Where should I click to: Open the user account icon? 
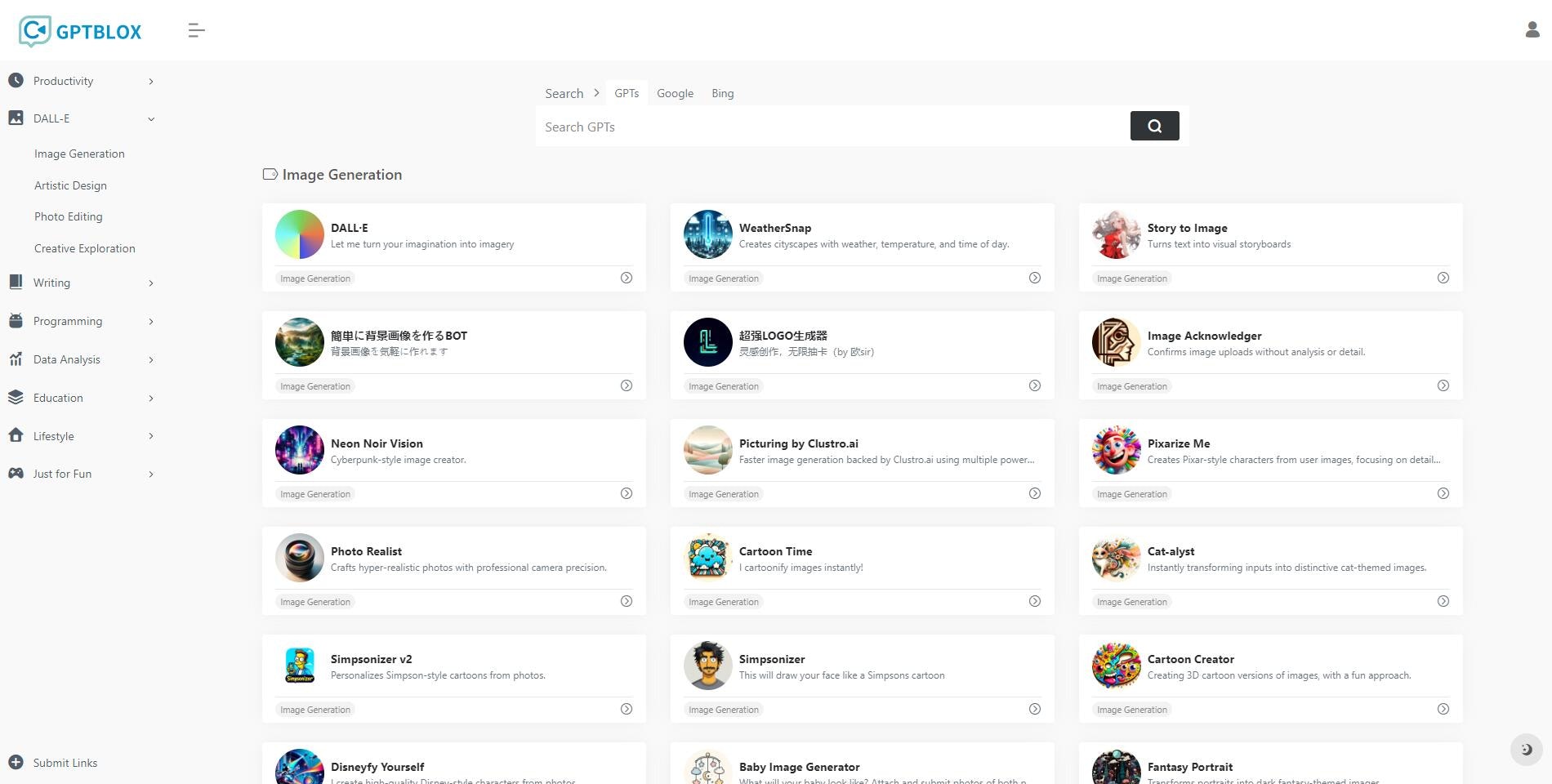coord(1532,30)
